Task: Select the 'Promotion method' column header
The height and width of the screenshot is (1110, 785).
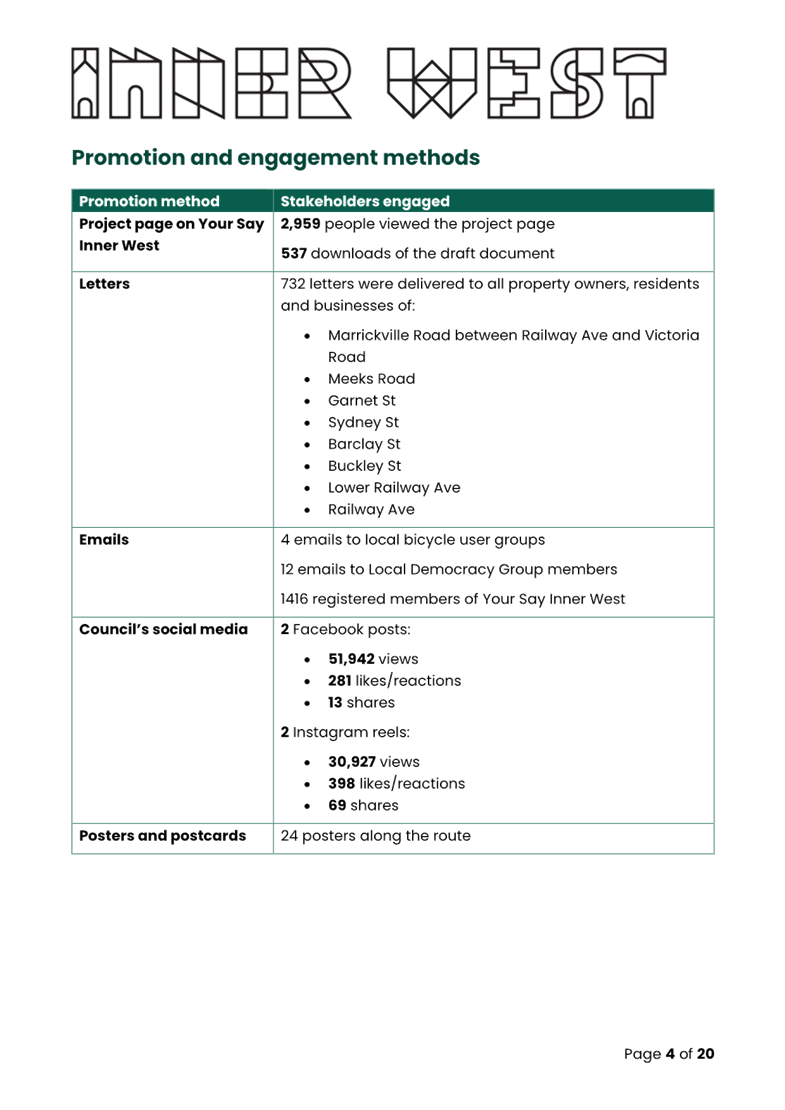Action: [x=149, y=201]
